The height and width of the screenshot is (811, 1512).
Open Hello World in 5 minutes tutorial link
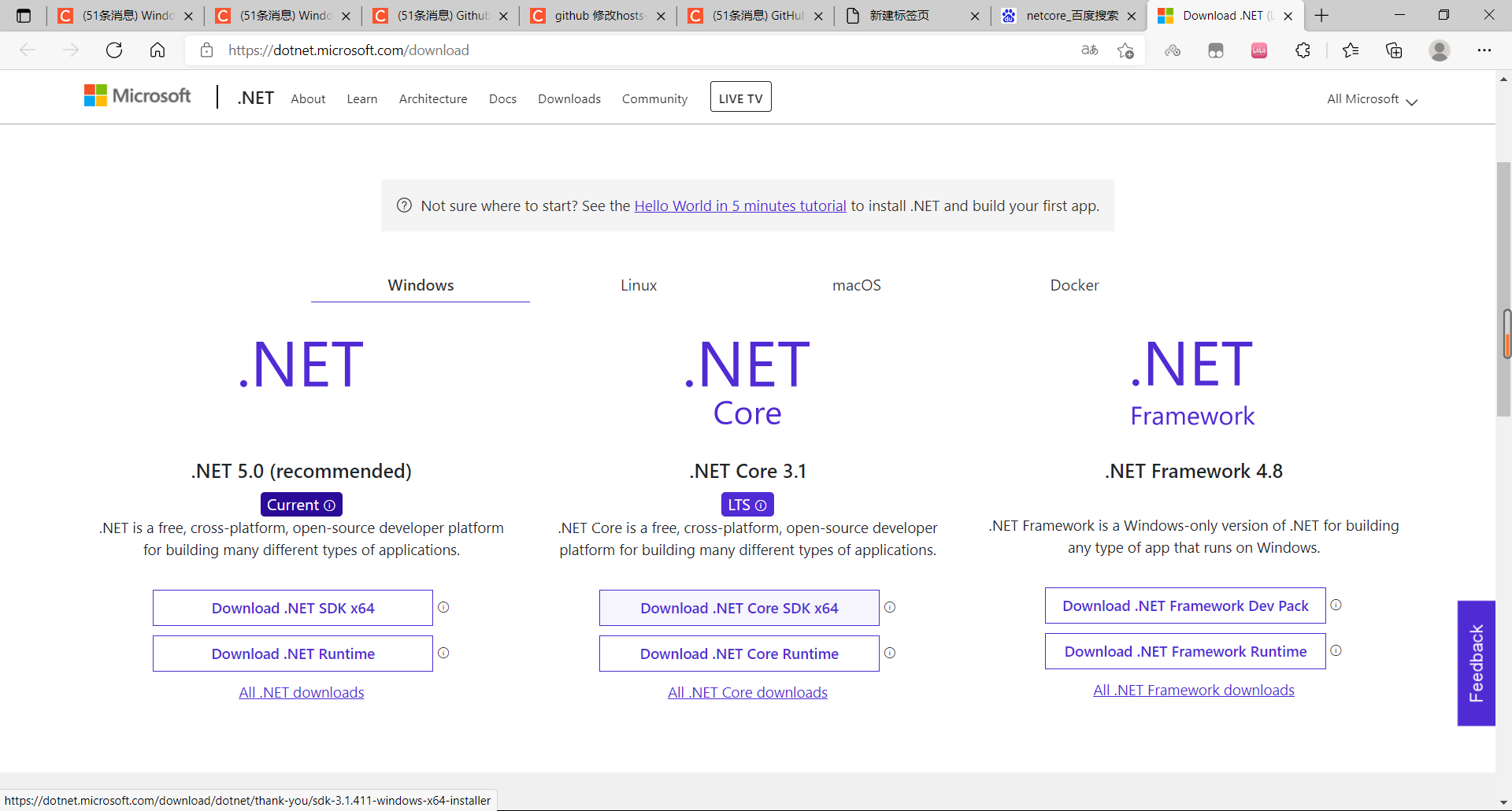740,206
